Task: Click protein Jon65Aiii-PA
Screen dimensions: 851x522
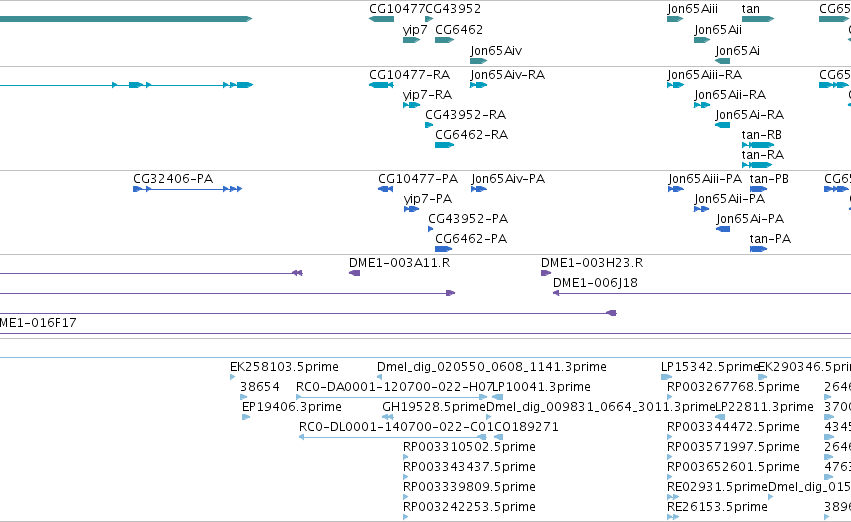Action: (705, 179)
